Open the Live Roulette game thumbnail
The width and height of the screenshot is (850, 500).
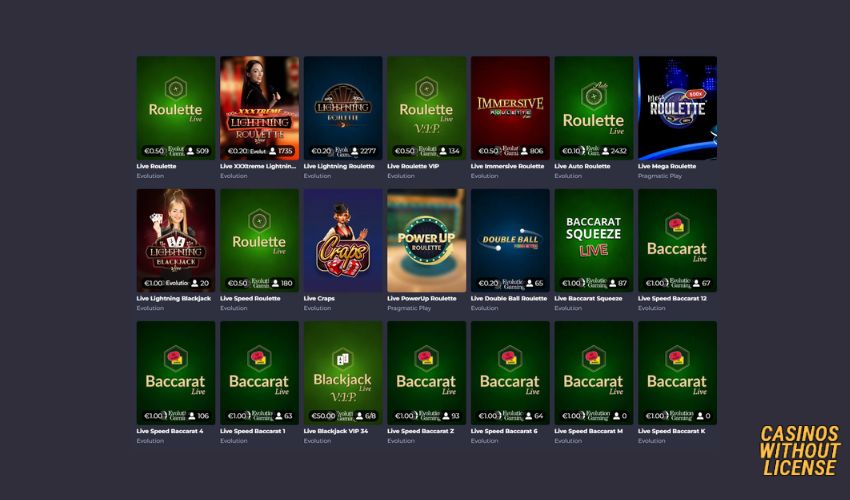pos(176,108)
